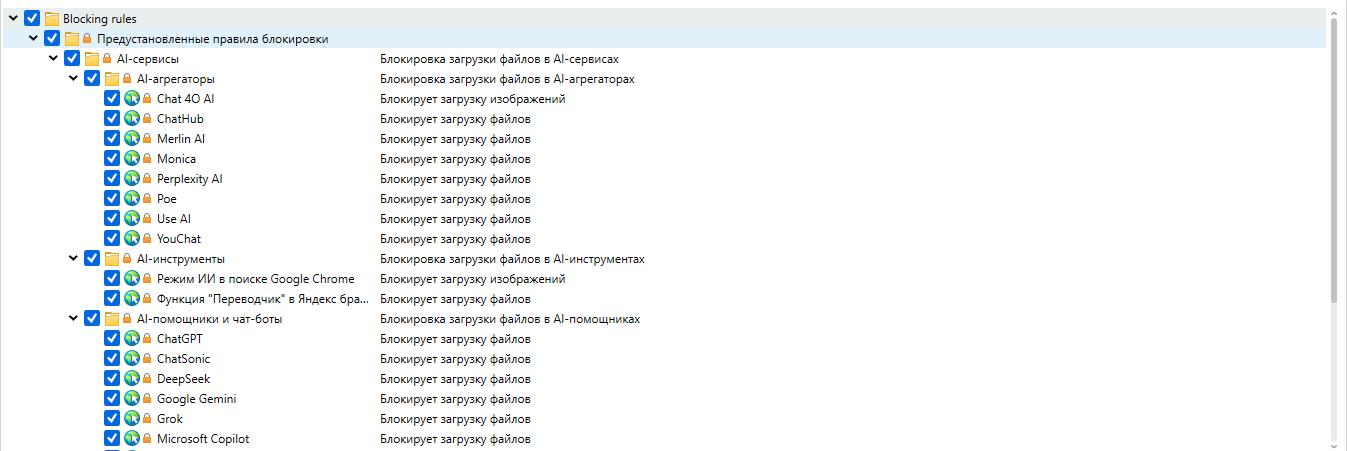Click the globe icon beside Microsoft Copilot

(131, 439)
